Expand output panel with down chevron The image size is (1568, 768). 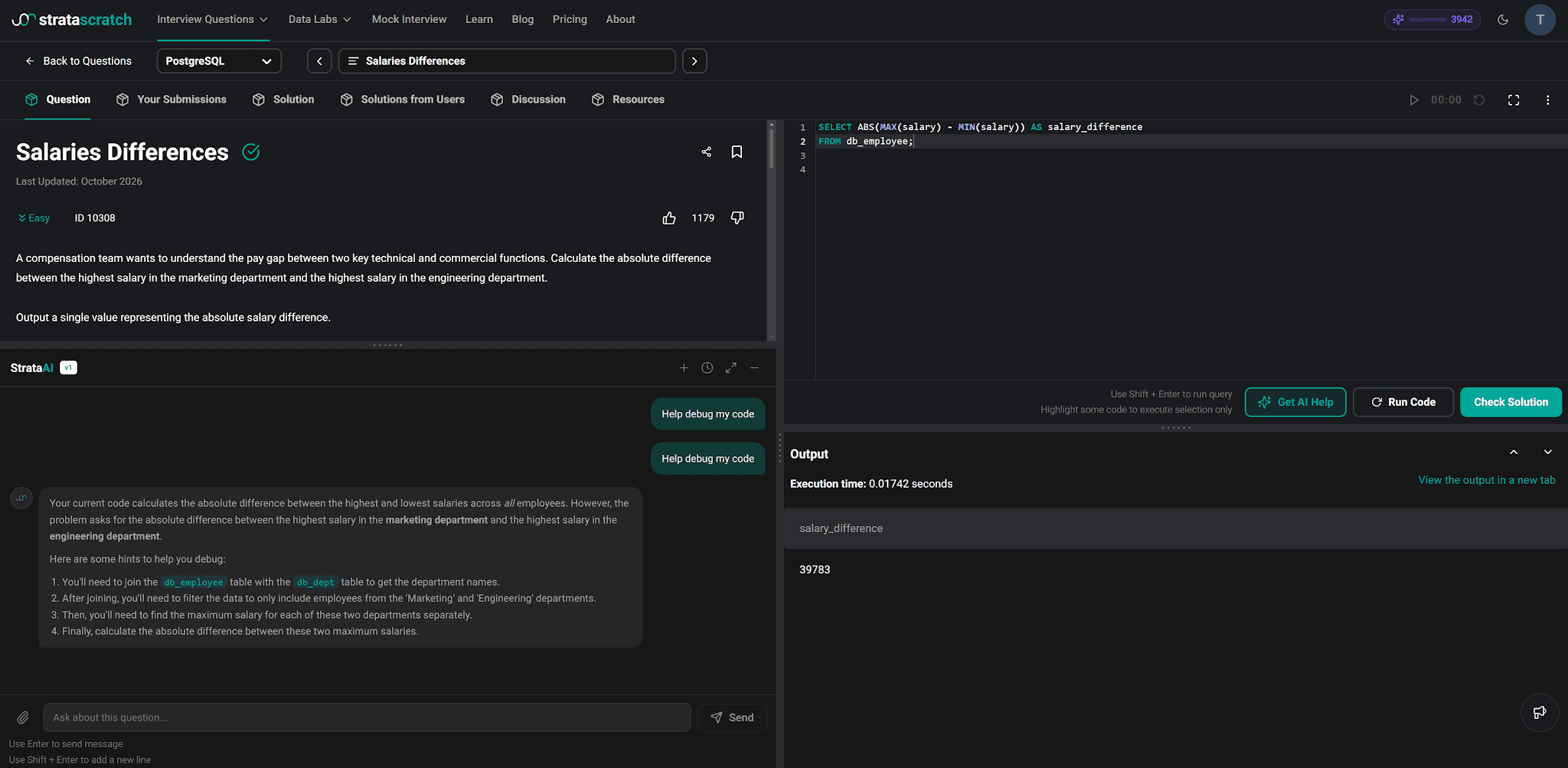pyautogui.click(x=1547, y=453)
